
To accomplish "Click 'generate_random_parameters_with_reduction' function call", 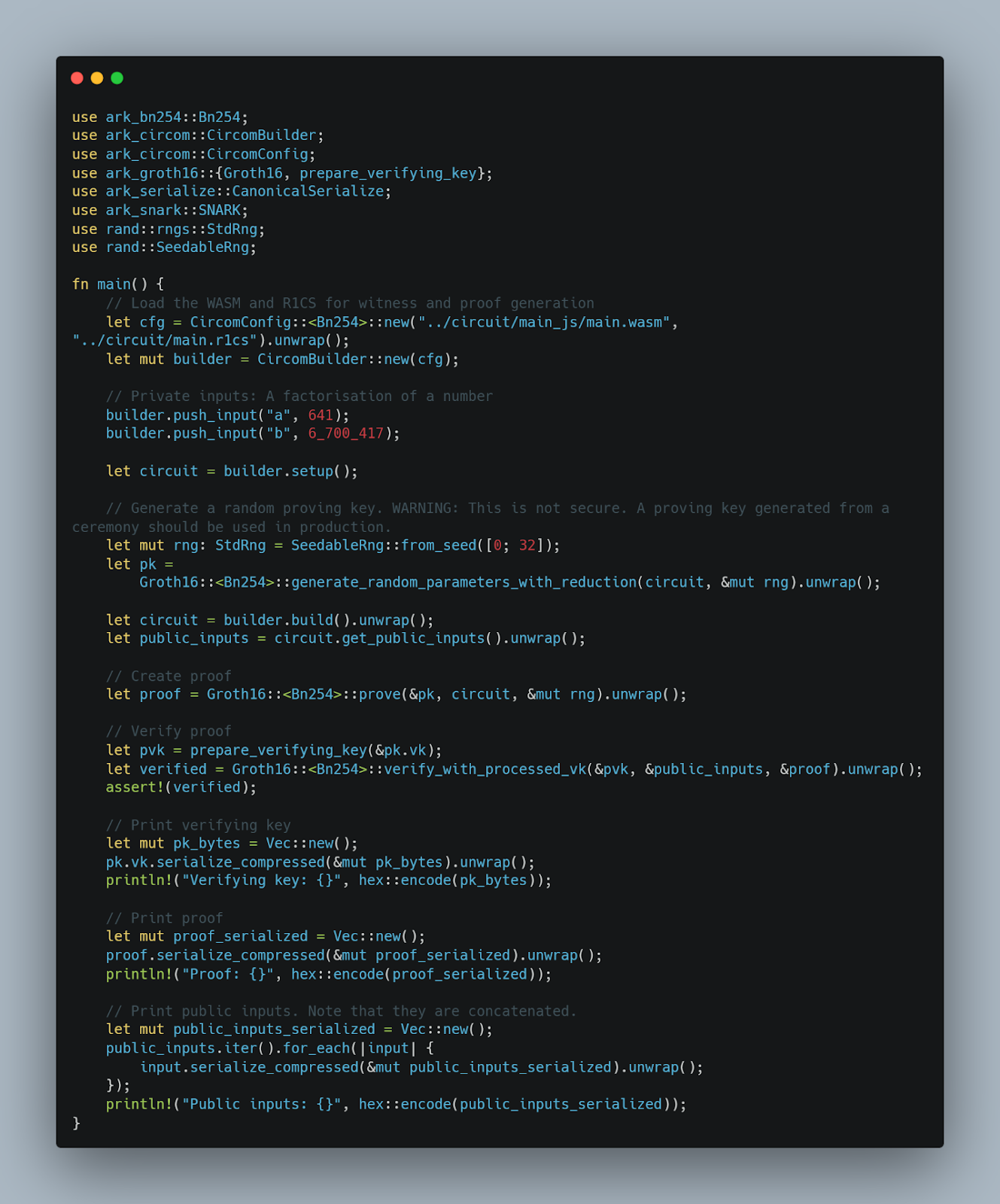I will 464,582.
